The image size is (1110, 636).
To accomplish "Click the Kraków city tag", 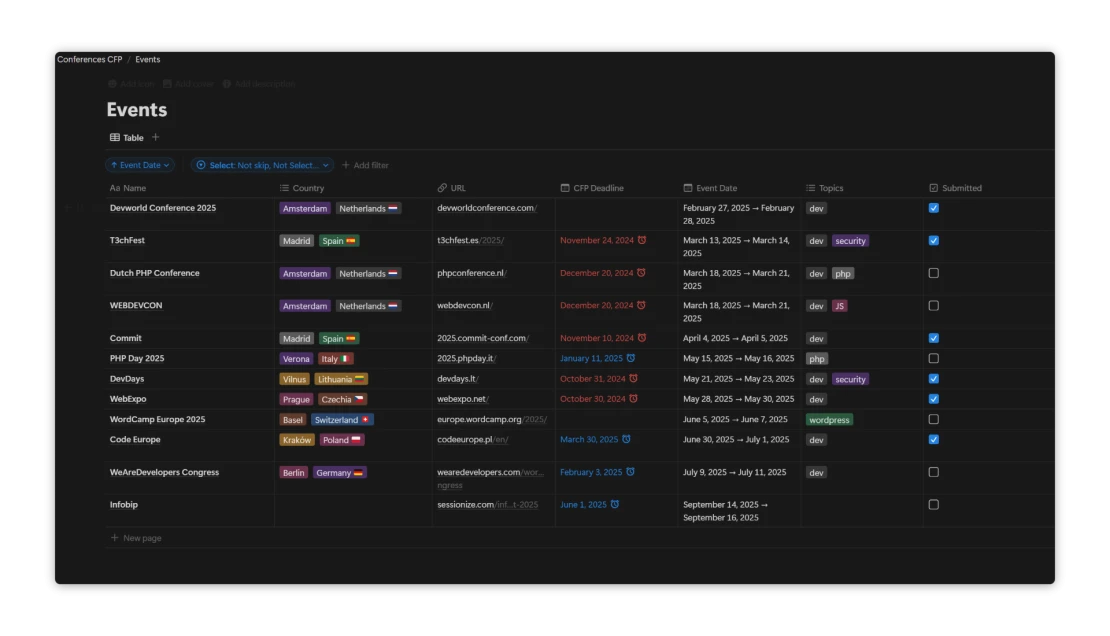I will pyautogui.click(x=297, y=440).
